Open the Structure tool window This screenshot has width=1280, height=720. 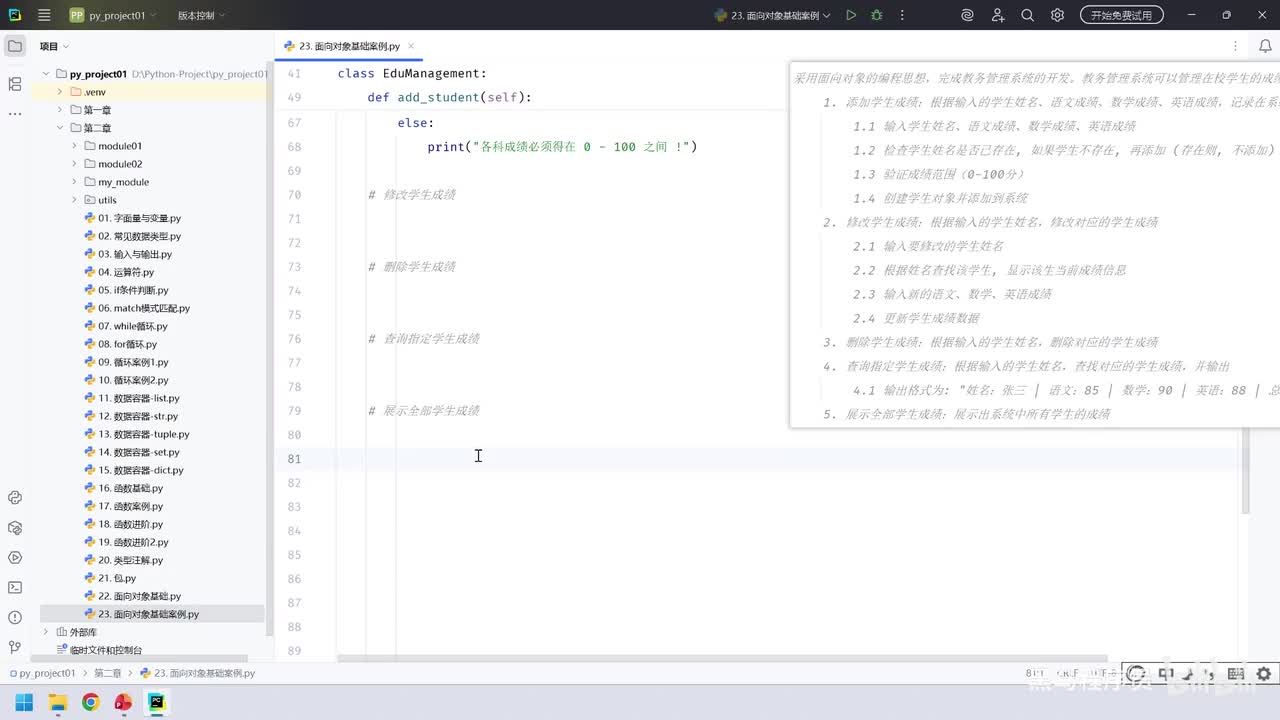click(14, 84)
